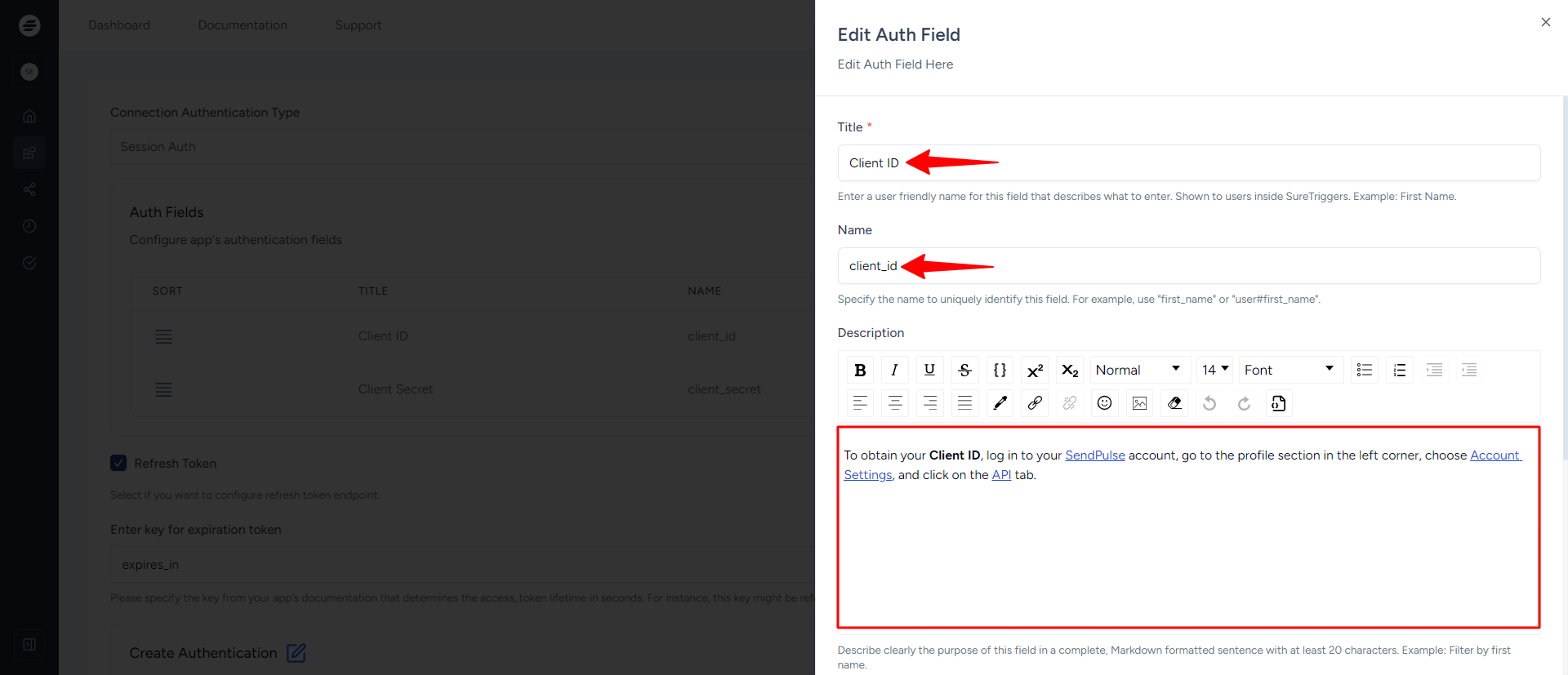Image resolution: width=1568 pixels, height=675 pixels.
Task: Expand the font size 14 dropdown
Action: [x=1214, y=370]
